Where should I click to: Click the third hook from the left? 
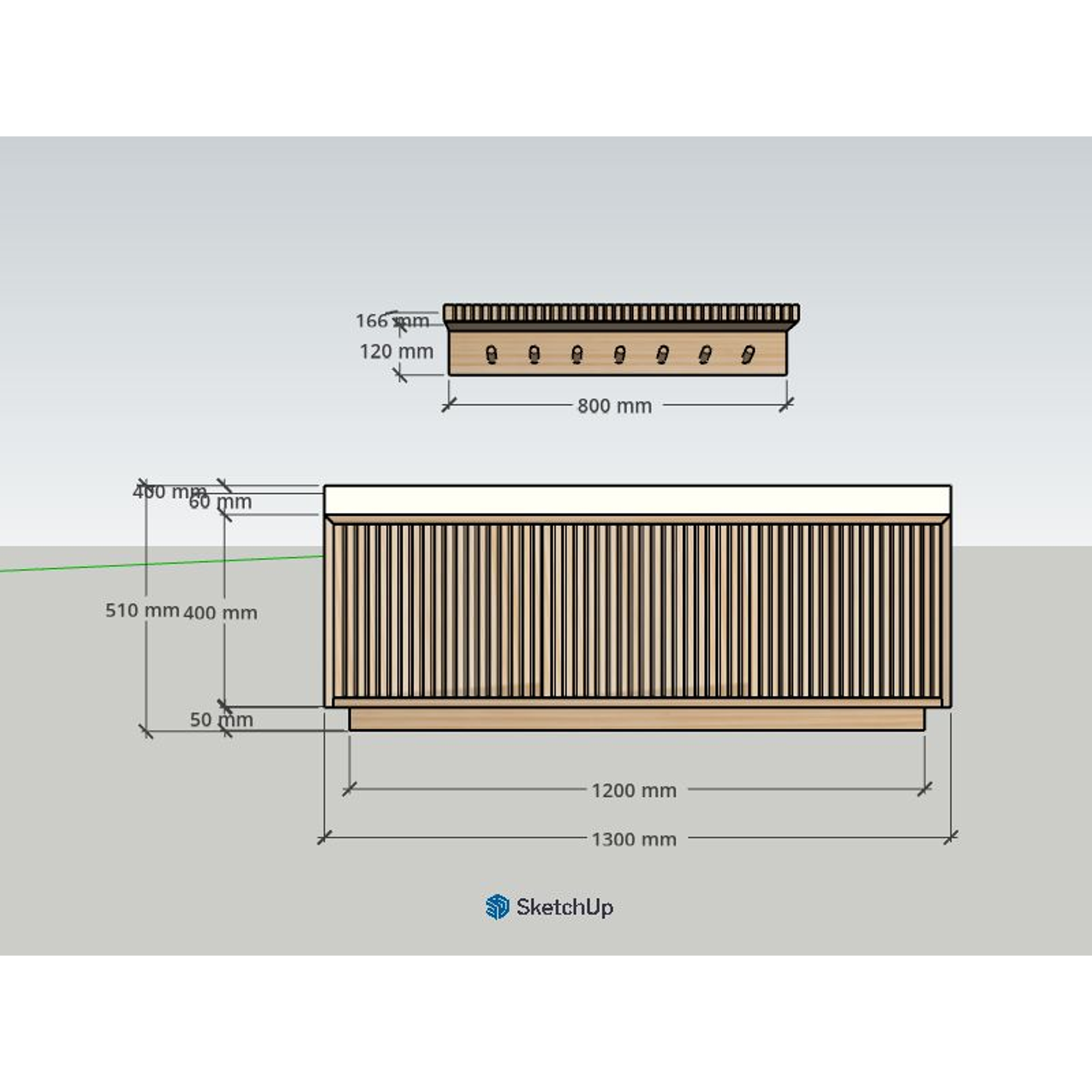[577, 355]
